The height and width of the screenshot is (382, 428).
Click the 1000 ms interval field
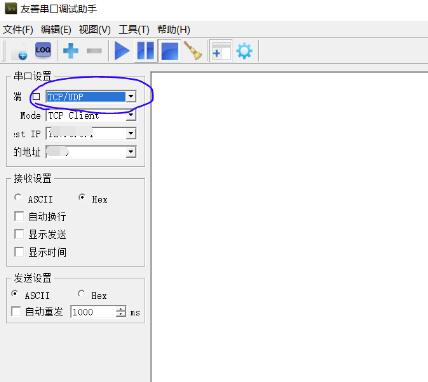(93, 312)
